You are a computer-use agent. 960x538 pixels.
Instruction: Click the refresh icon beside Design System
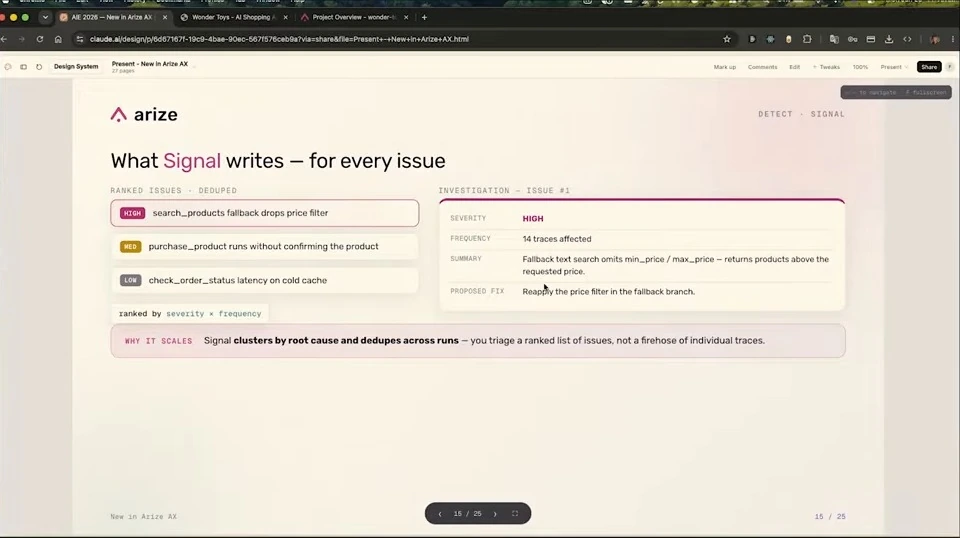click(x=39, y=67)
